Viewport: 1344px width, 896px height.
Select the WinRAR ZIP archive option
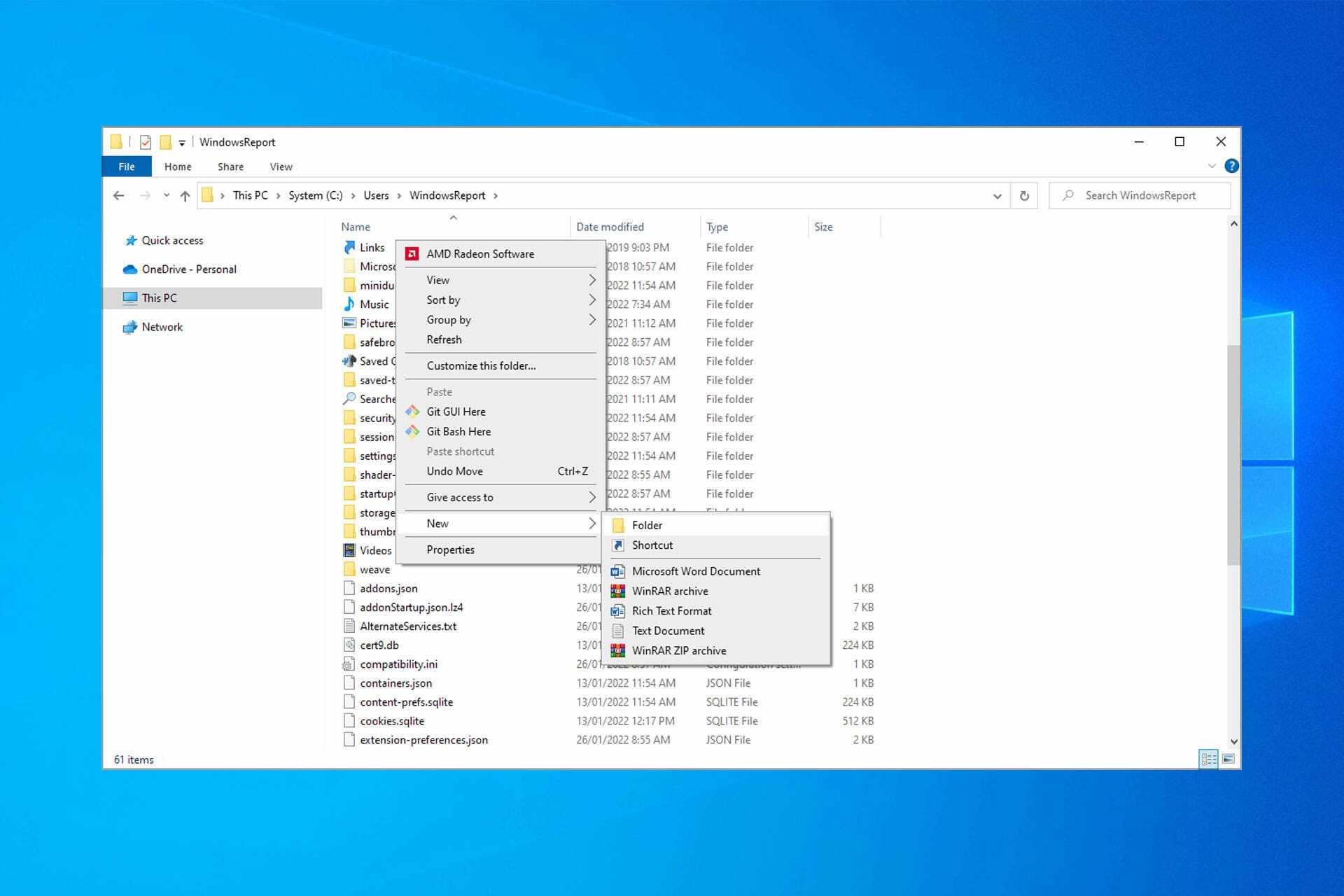click(679, 650)
